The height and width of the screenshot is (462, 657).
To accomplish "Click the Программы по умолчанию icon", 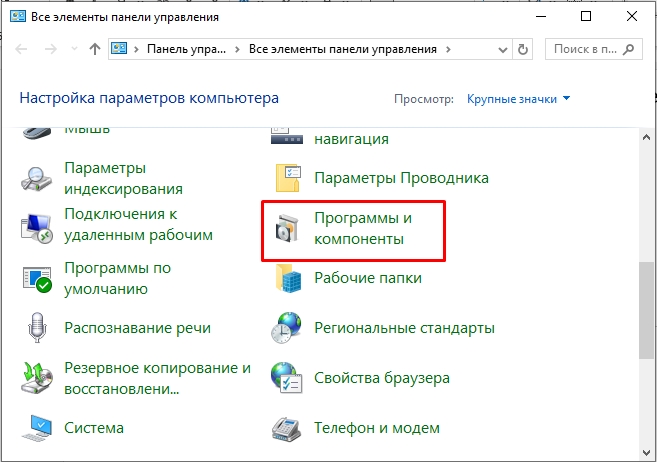I will click(38, 279).
